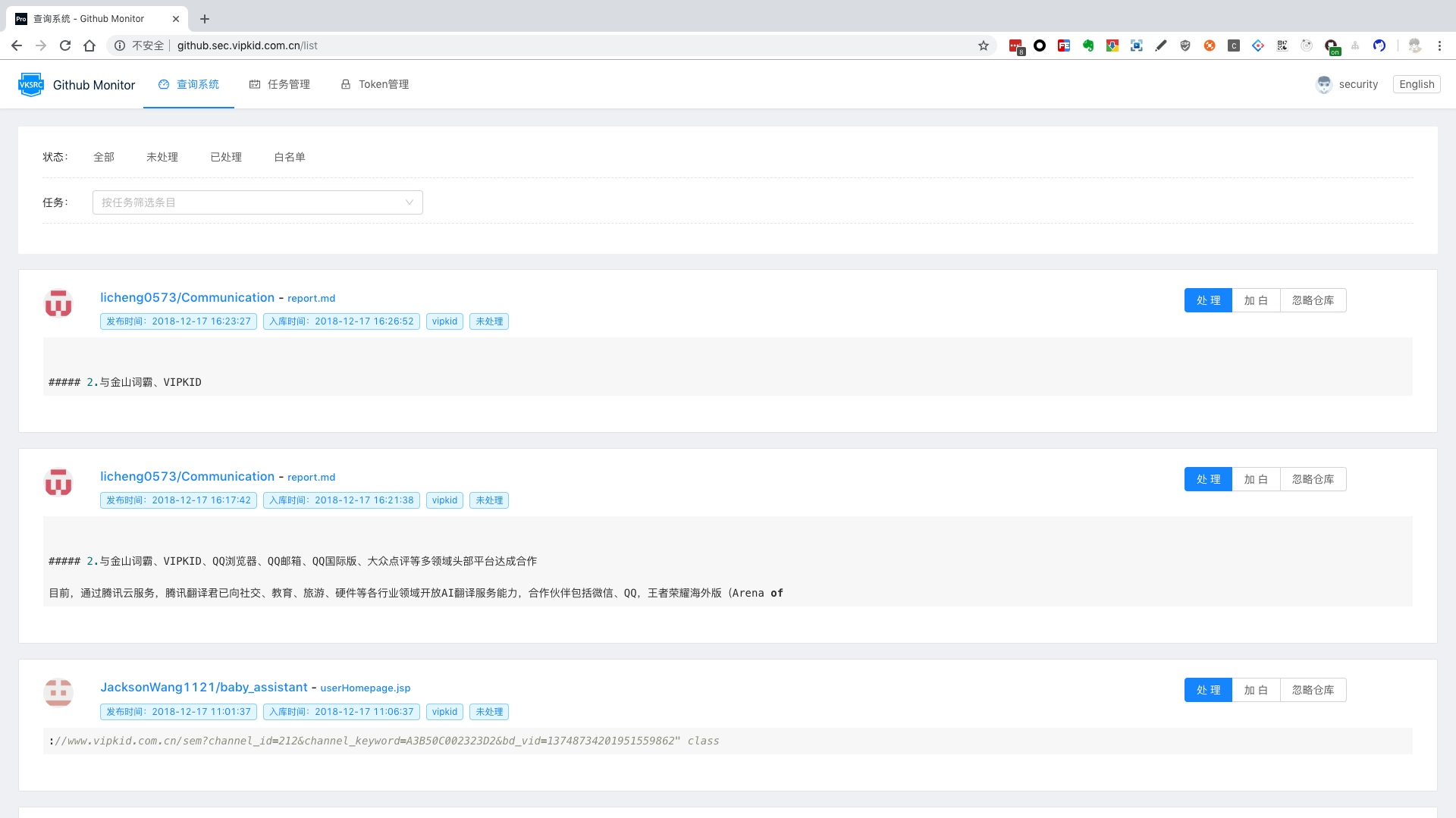
Task: Click 忽略仓库 button for baby_assistant result
Action: coord(1313,690)
